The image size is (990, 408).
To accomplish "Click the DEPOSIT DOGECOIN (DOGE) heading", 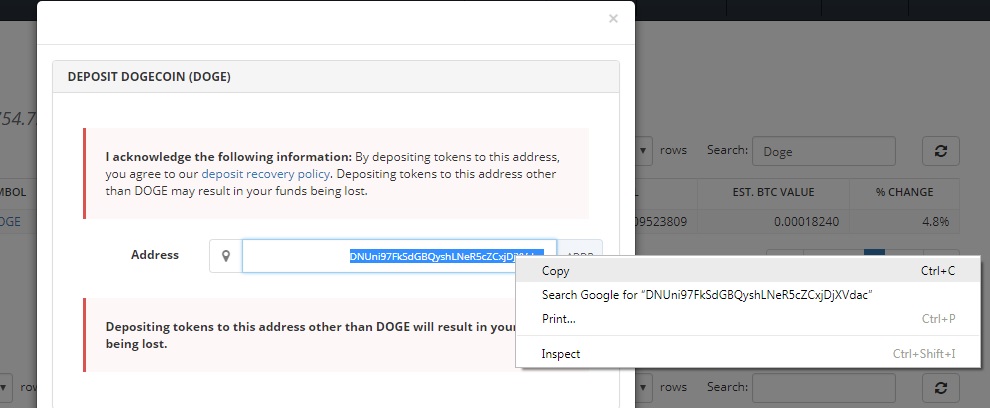I will (x=149, y=77).
